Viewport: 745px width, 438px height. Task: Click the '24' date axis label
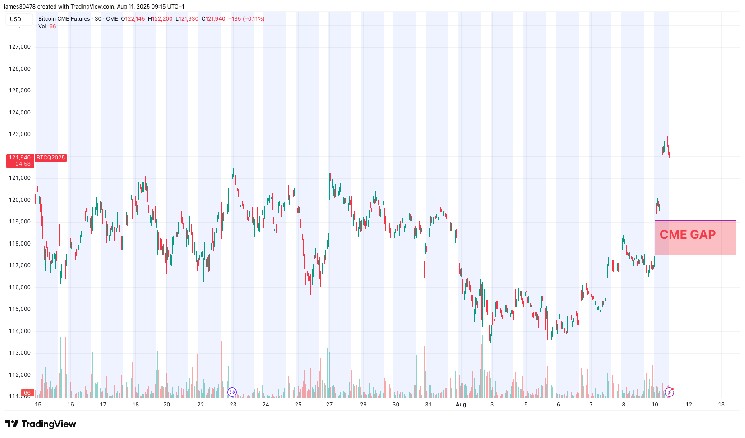point(266,404)
